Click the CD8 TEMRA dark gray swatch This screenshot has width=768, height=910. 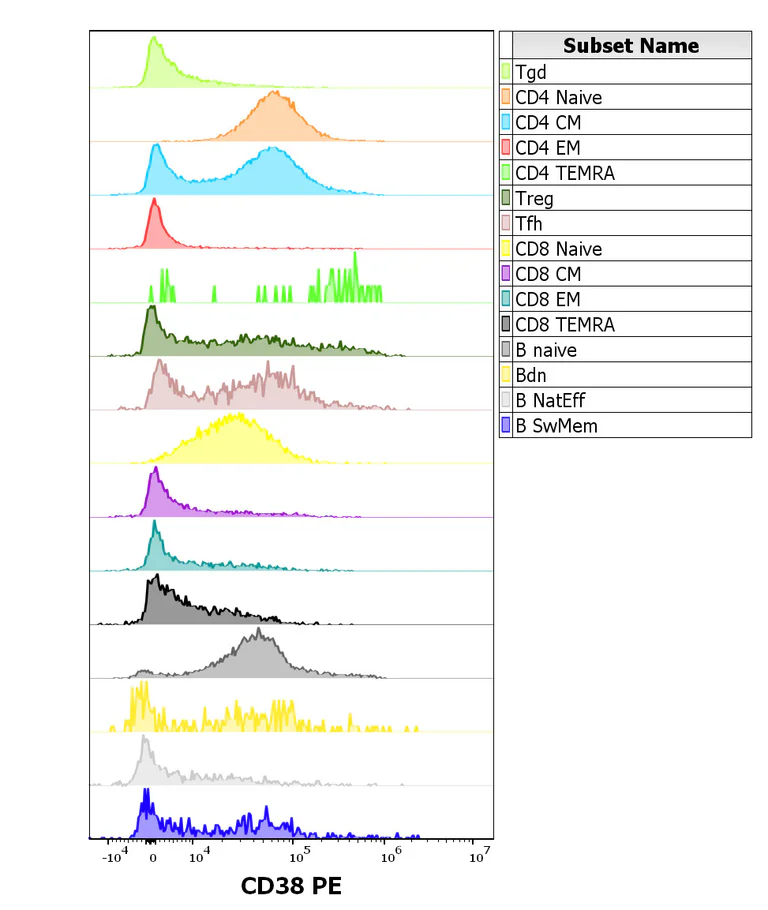[506, 324]
